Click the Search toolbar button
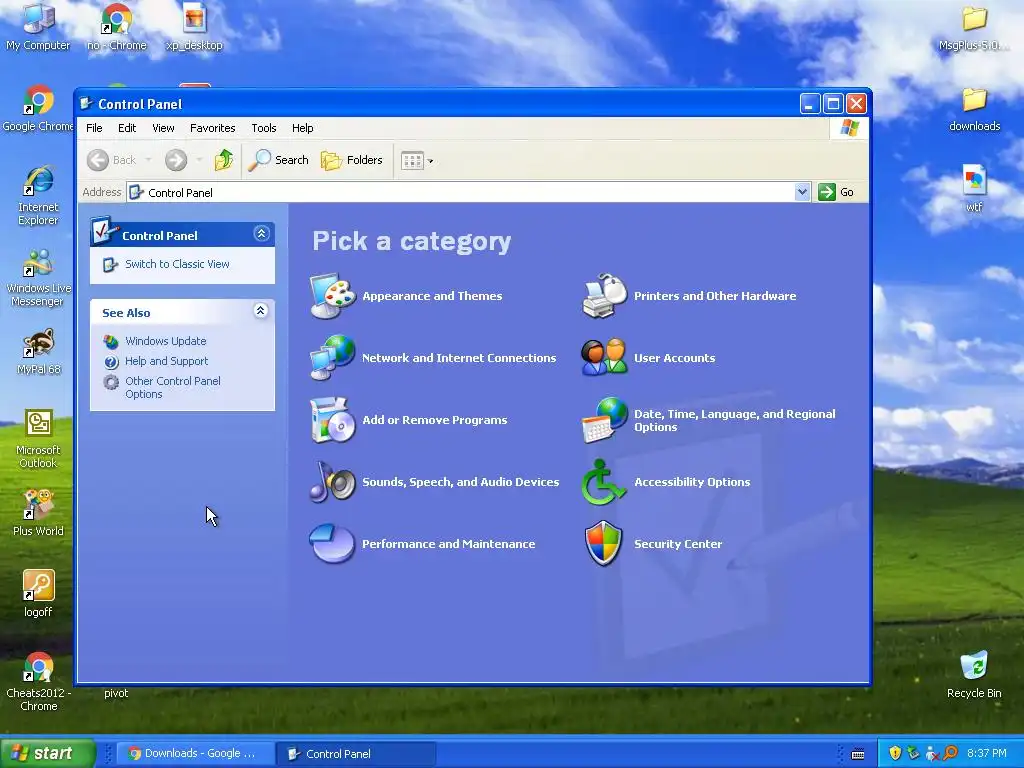1024x768 pixels. click(x=279, y=160)
